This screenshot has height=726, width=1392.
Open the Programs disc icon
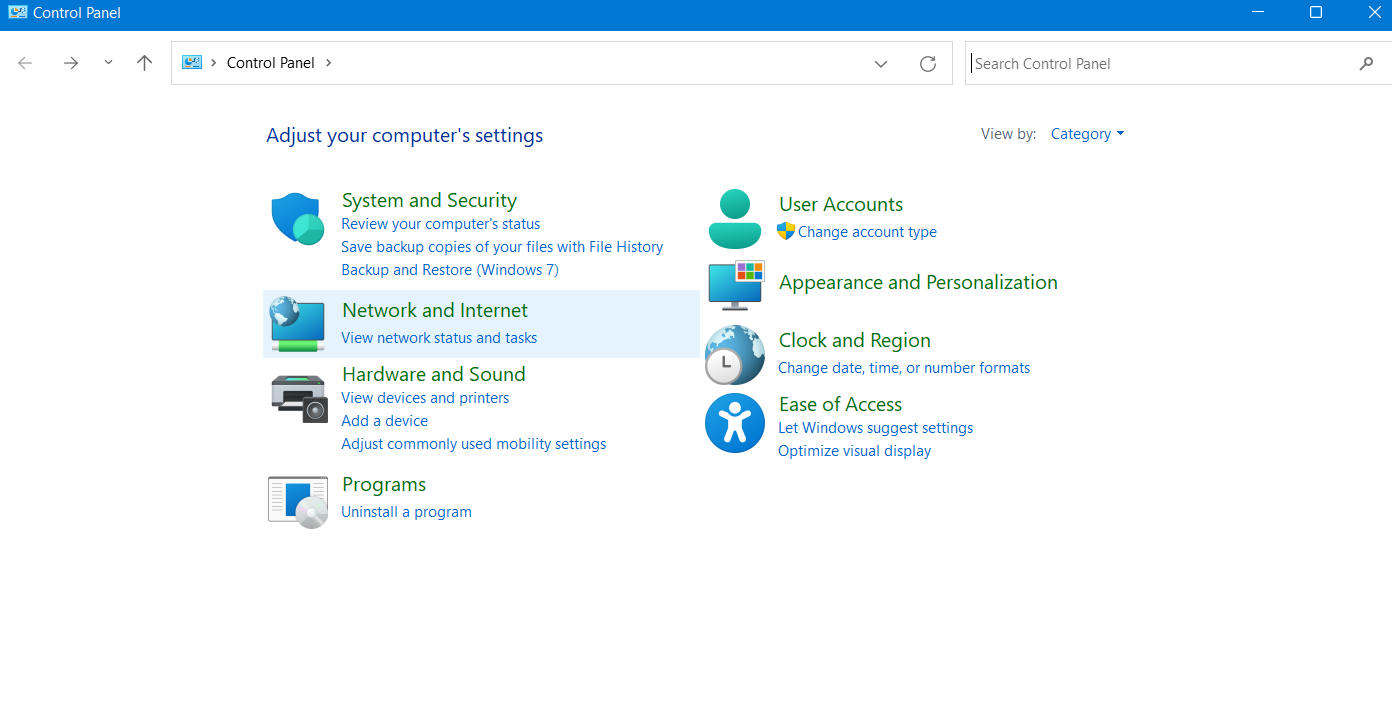click(x=298, y=501)
